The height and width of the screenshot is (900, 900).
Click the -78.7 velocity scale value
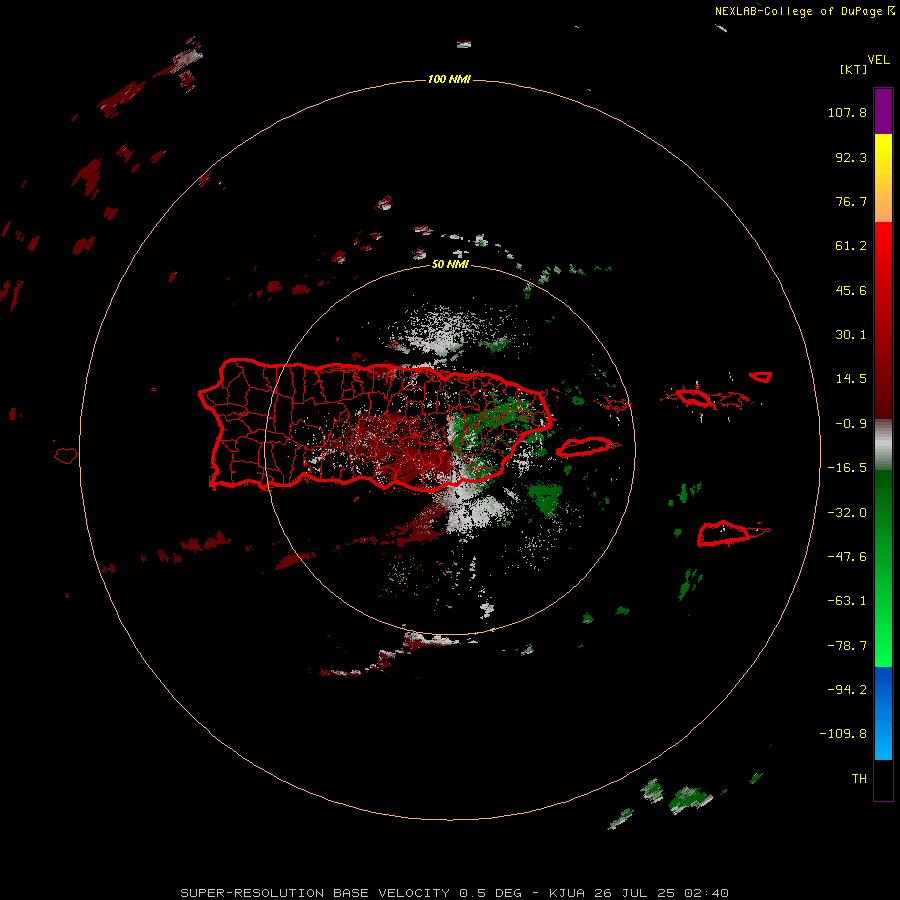(847, 646)
